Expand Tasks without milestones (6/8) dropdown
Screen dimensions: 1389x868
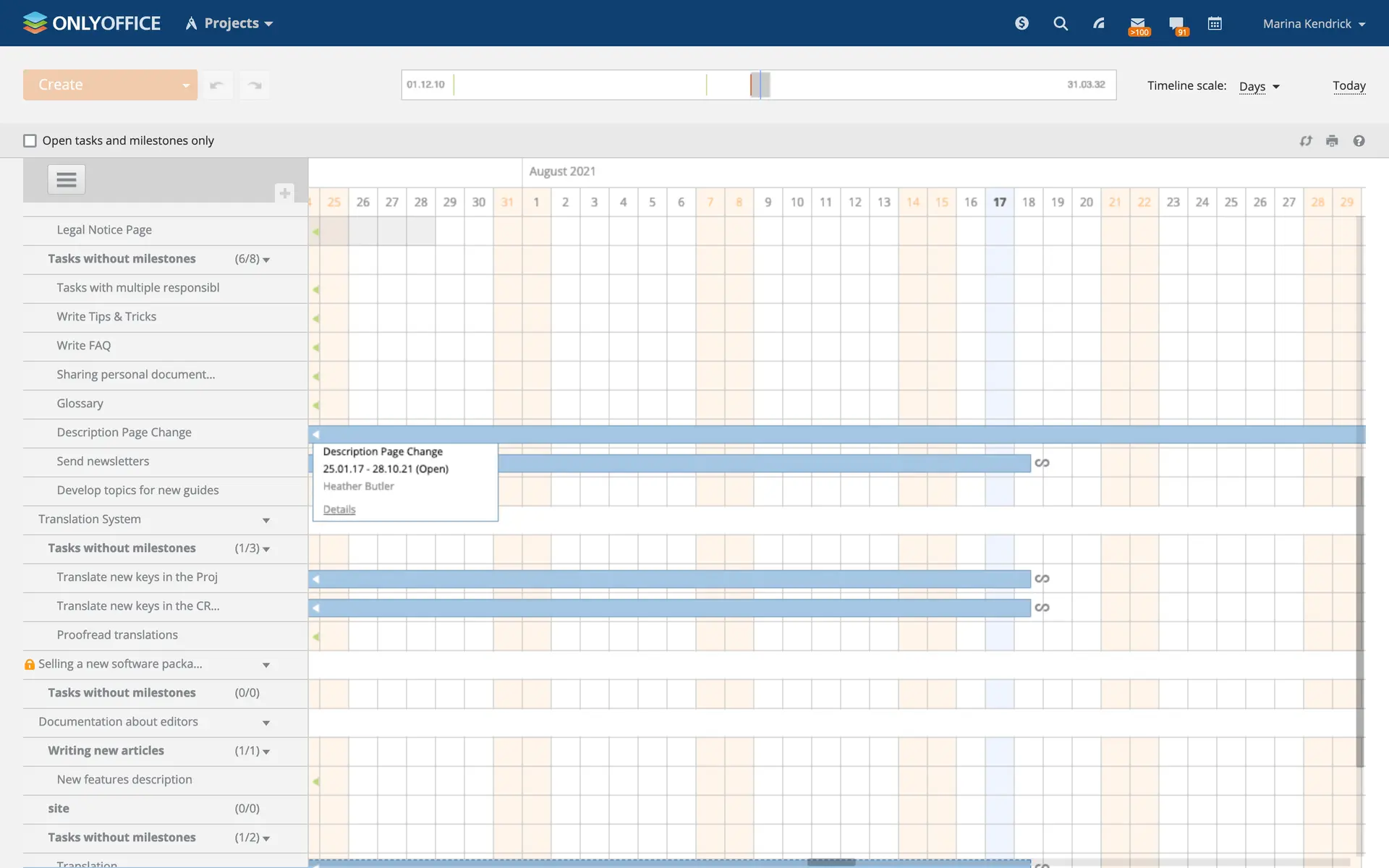[x=266, y=259]
